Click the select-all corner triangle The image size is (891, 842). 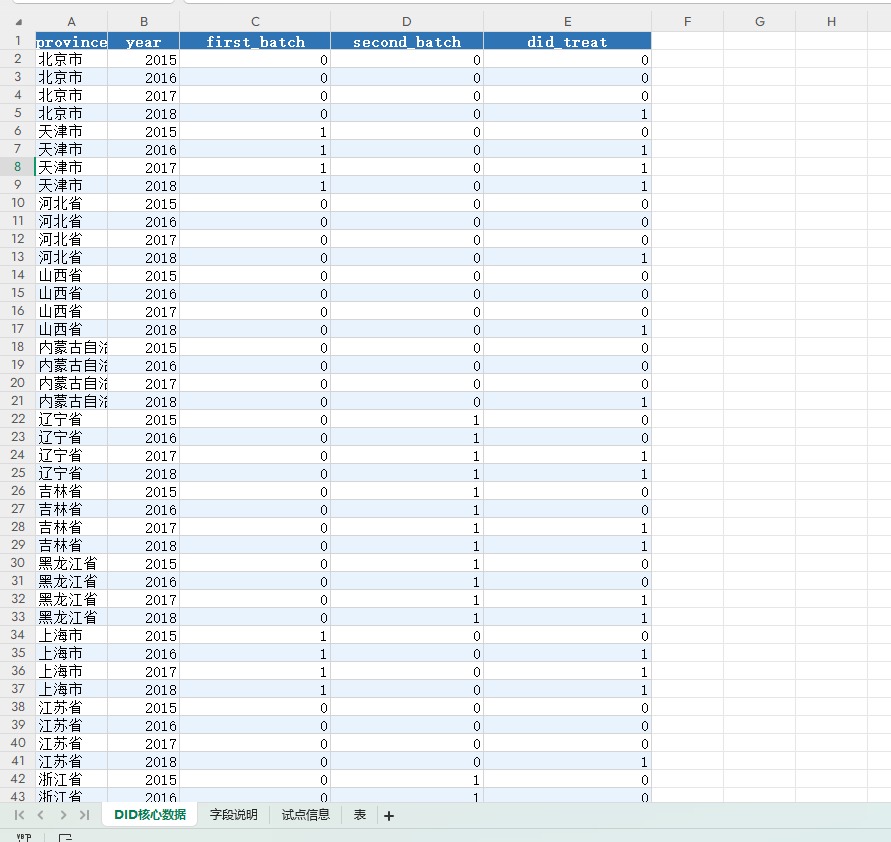pyautogui.click(x=19, y=22)
